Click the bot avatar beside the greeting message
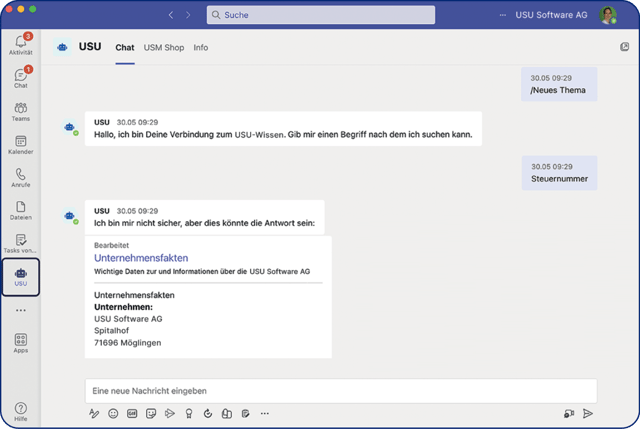 70,127
